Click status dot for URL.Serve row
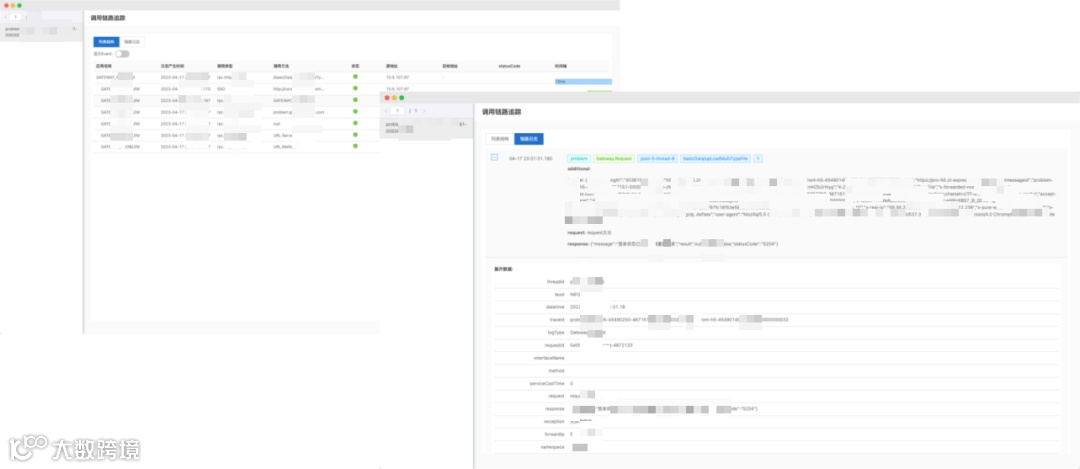 coord(355,134)
